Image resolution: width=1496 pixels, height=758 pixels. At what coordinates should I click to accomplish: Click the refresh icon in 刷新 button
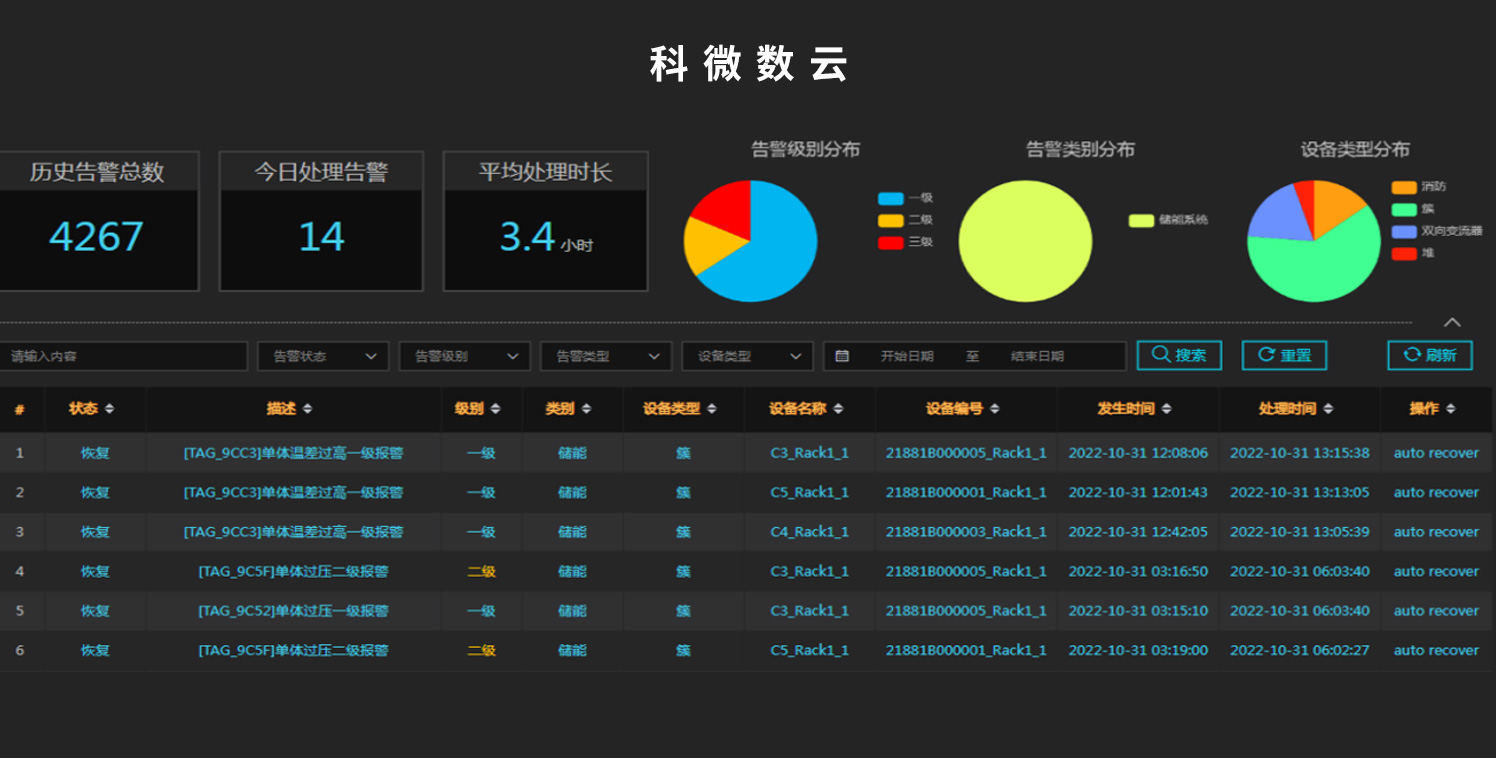click(x=1412, y=355)
